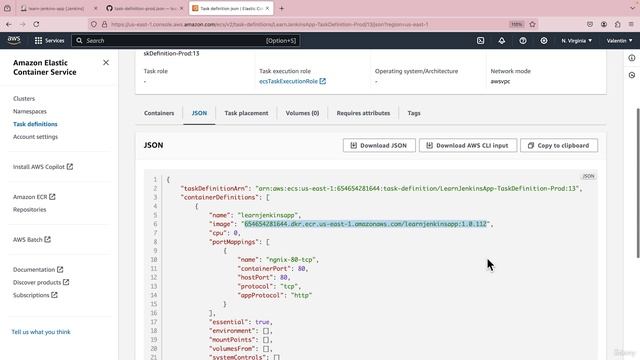This screenshot has width=640, height=360.
Task: Open Task definitions in the sidebar
Action: pos(35,124)
